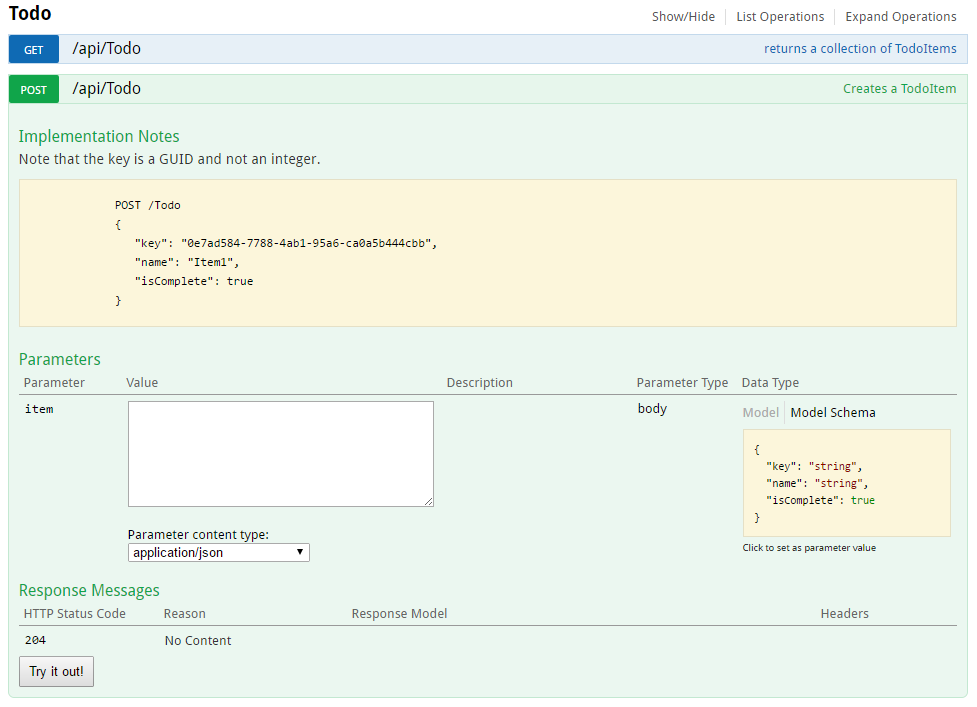Click the 204 status code

pyautogui.click(x=35, y=640)
